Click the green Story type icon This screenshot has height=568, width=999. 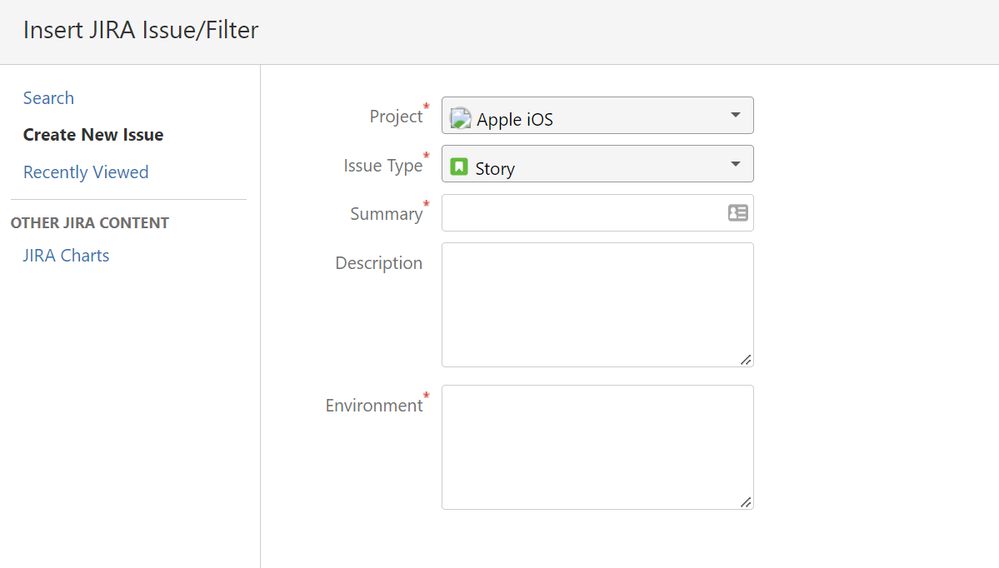click(459, 167)
